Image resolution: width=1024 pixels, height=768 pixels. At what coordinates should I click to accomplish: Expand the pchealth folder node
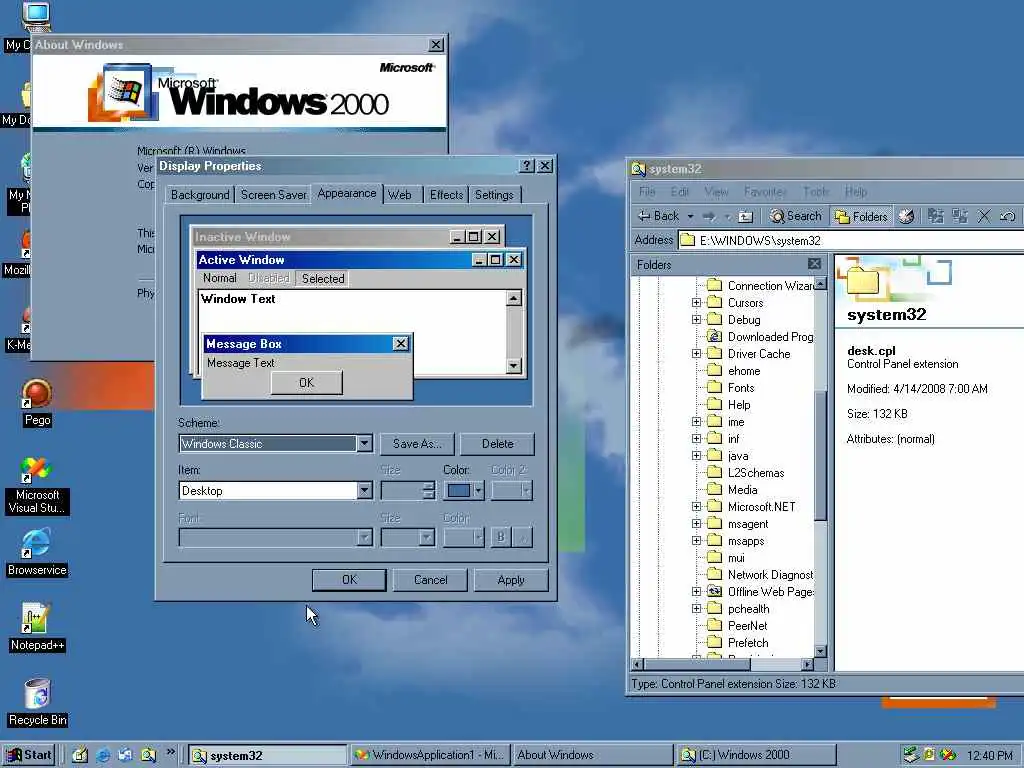point(696,609)
